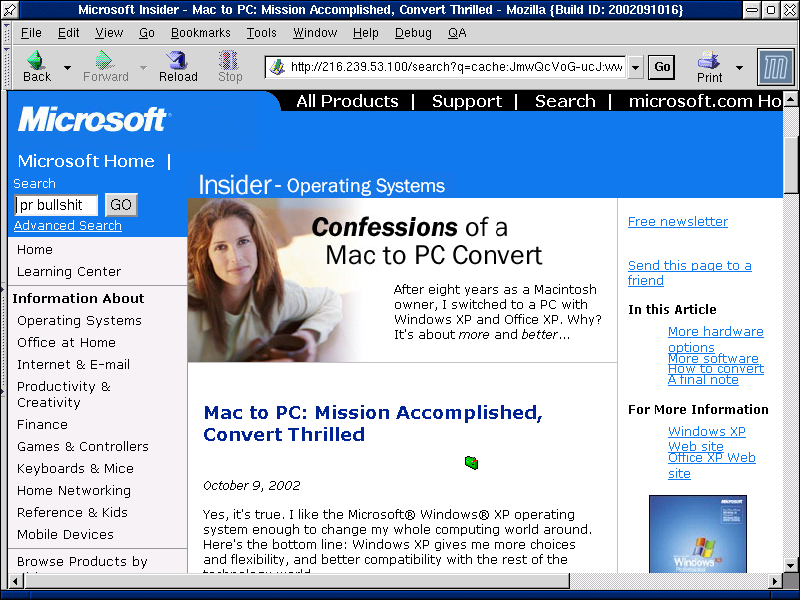Click the horizontal scrollbar left arrow
This screenshot has height=600, width=800.
click(16, 581)
